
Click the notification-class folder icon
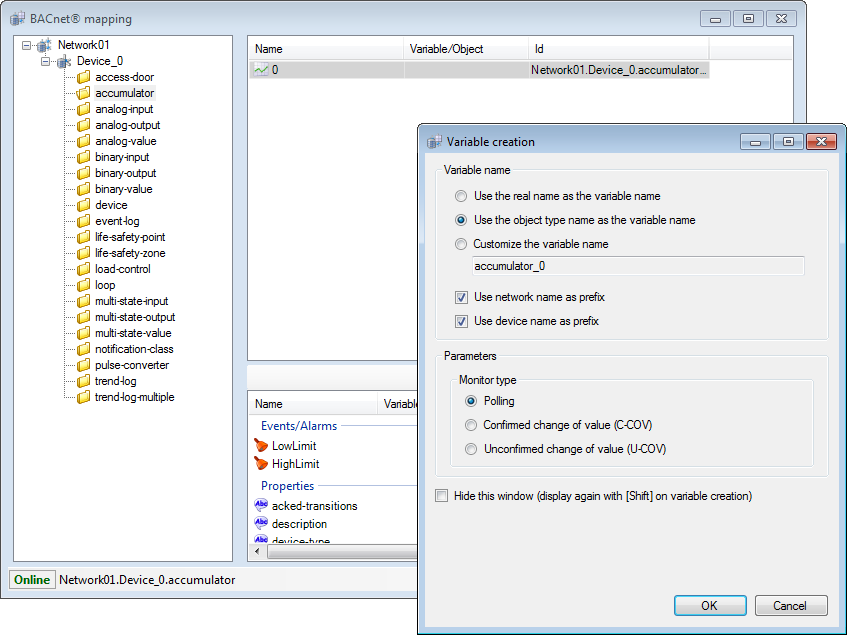point(83,349)
